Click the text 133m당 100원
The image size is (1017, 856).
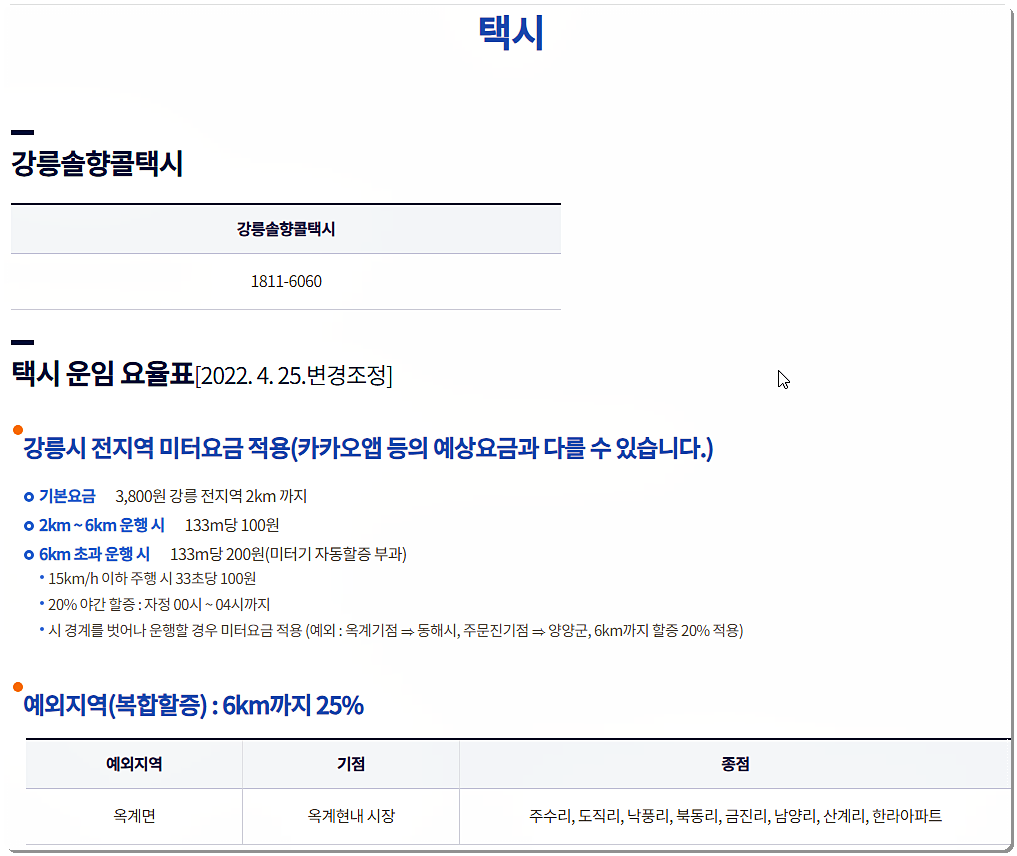click(x=232, y=525)
